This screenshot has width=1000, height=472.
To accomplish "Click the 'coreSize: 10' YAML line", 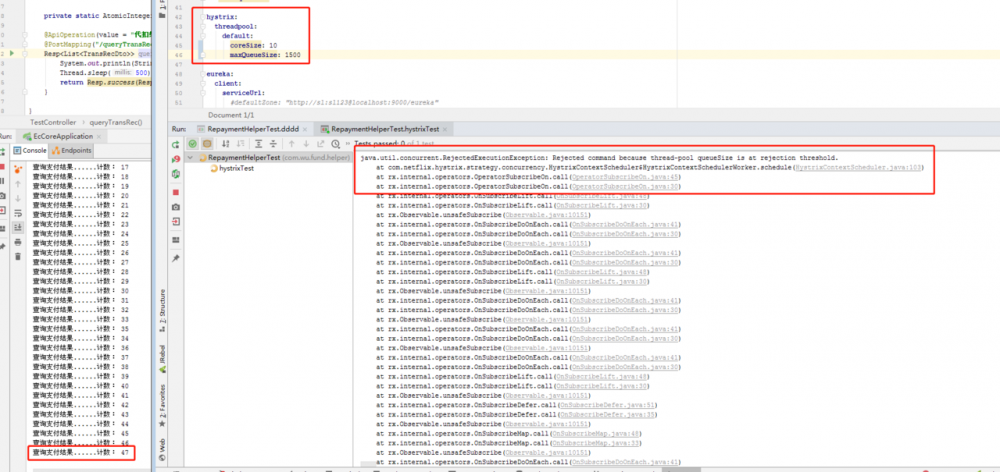I will 253,45.
